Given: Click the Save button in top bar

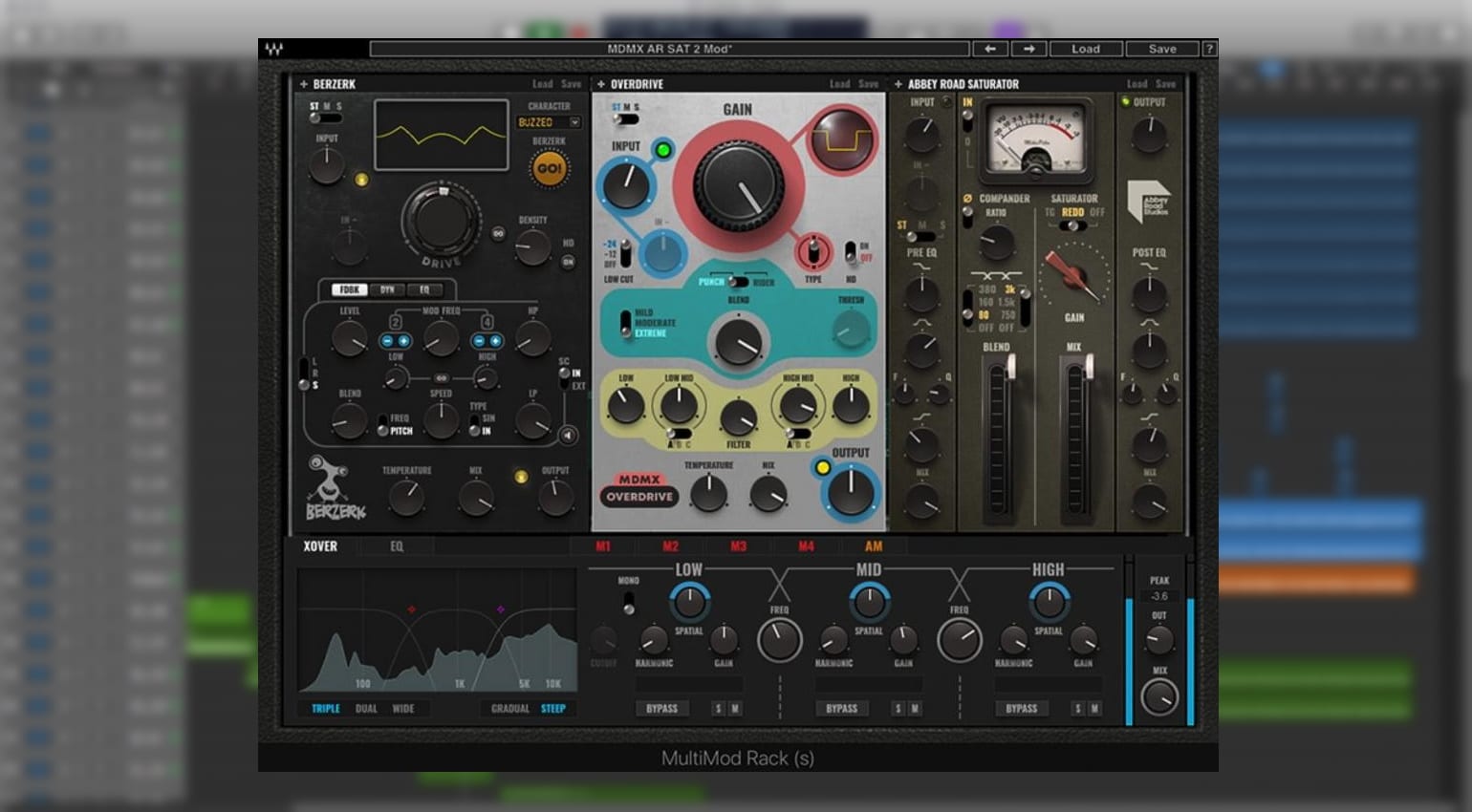Looking at the screenshot, I should pyautogui.click(x=1162, y=49).
